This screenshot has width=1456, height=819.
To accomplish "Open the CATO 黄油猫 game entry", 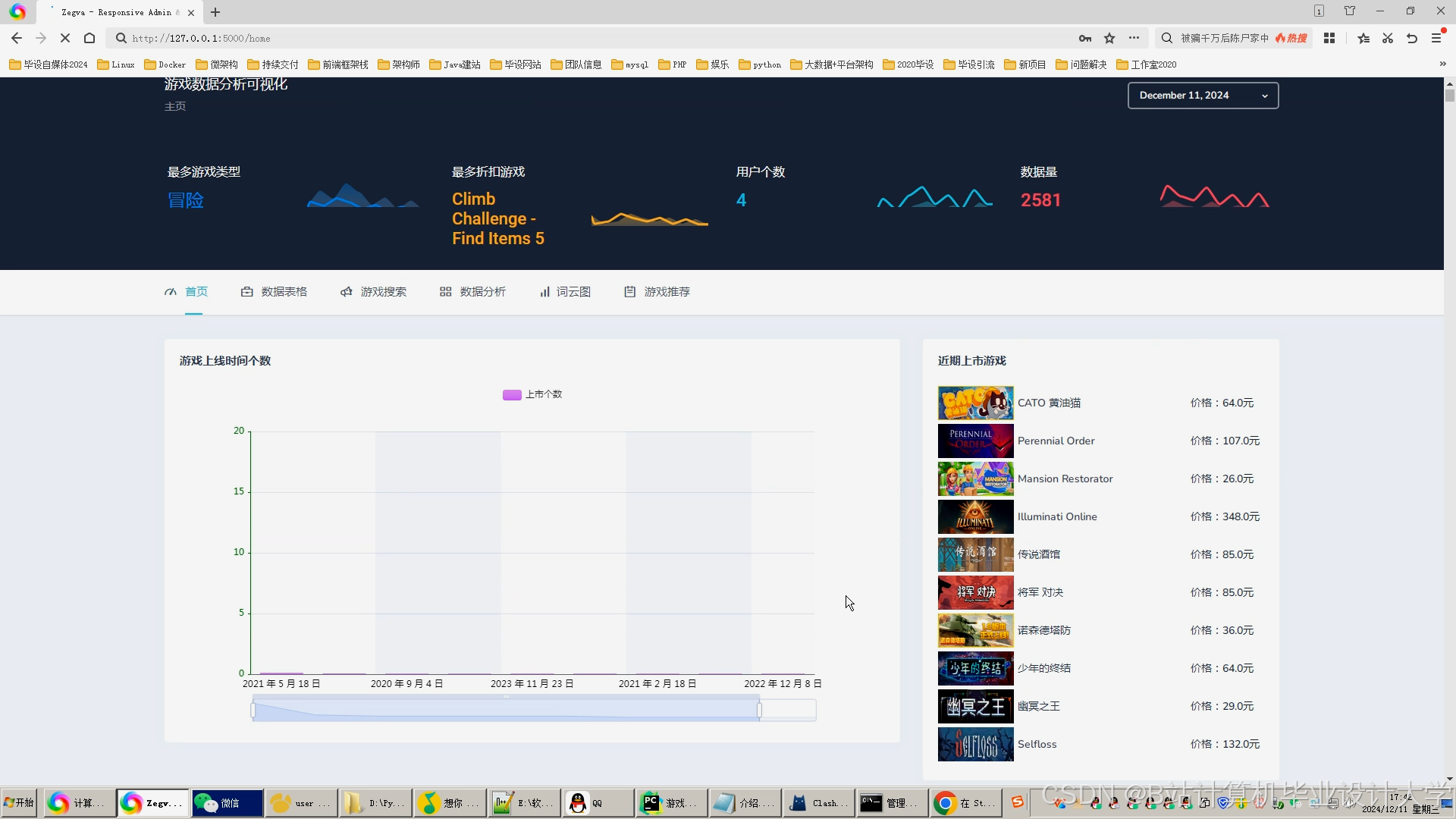I will 1049,403.
